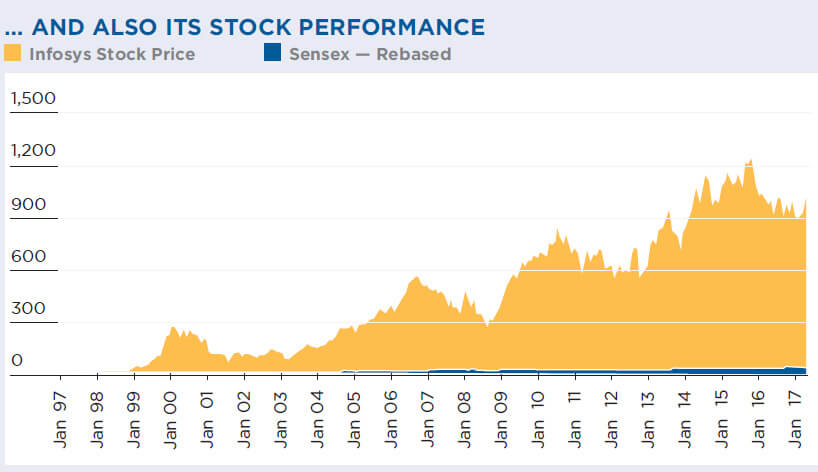This screenshot has height=472, width=818.
Task: Select the 900 y-axis value
Action: coord(27,204)
